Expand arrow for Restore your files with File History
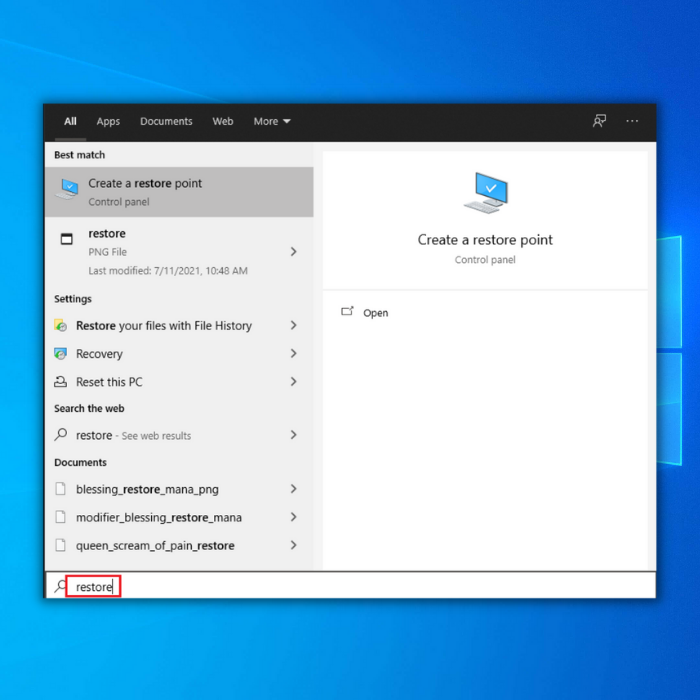The image size is (700, 700). pos(293,325)
